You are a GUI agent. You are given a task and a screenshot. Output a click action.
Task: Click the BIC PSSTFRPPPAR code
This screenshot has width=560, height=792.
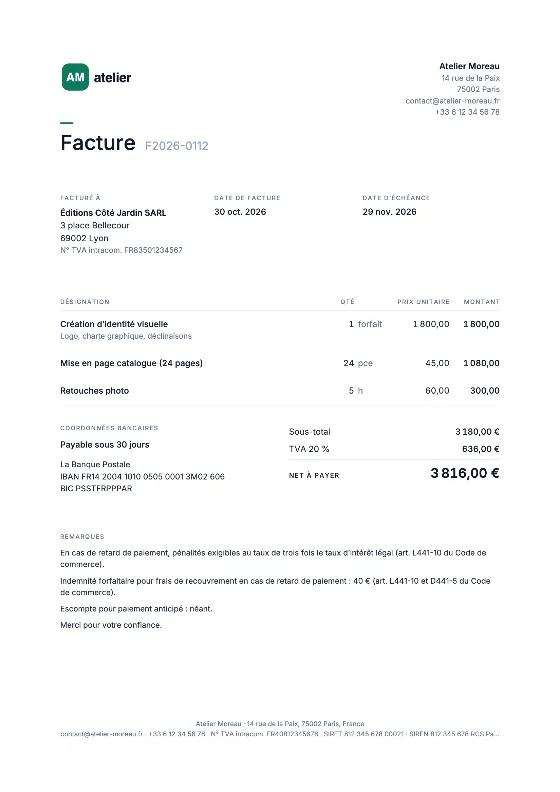pos(96,488)
